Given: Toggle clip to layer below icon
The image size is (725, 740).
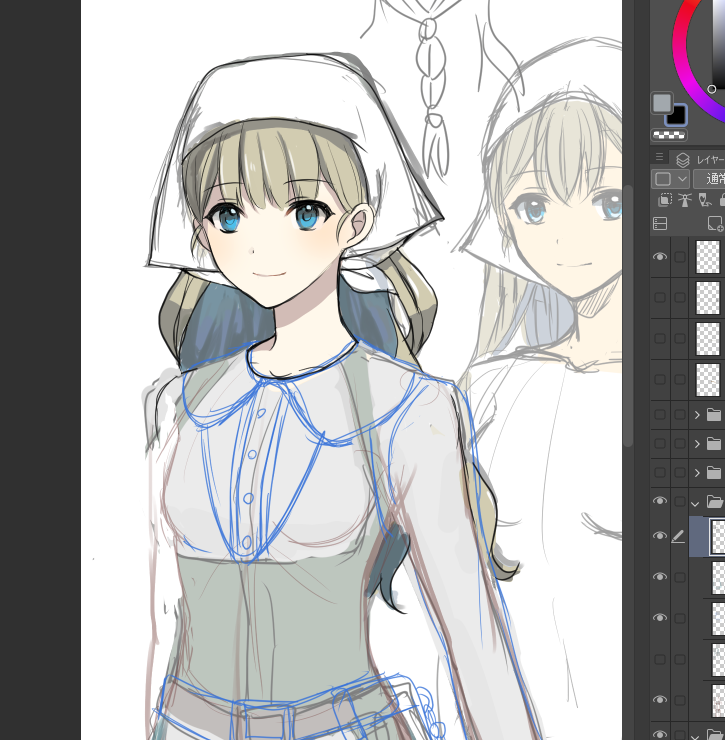Looking at the screenshot, I should 665,200.
